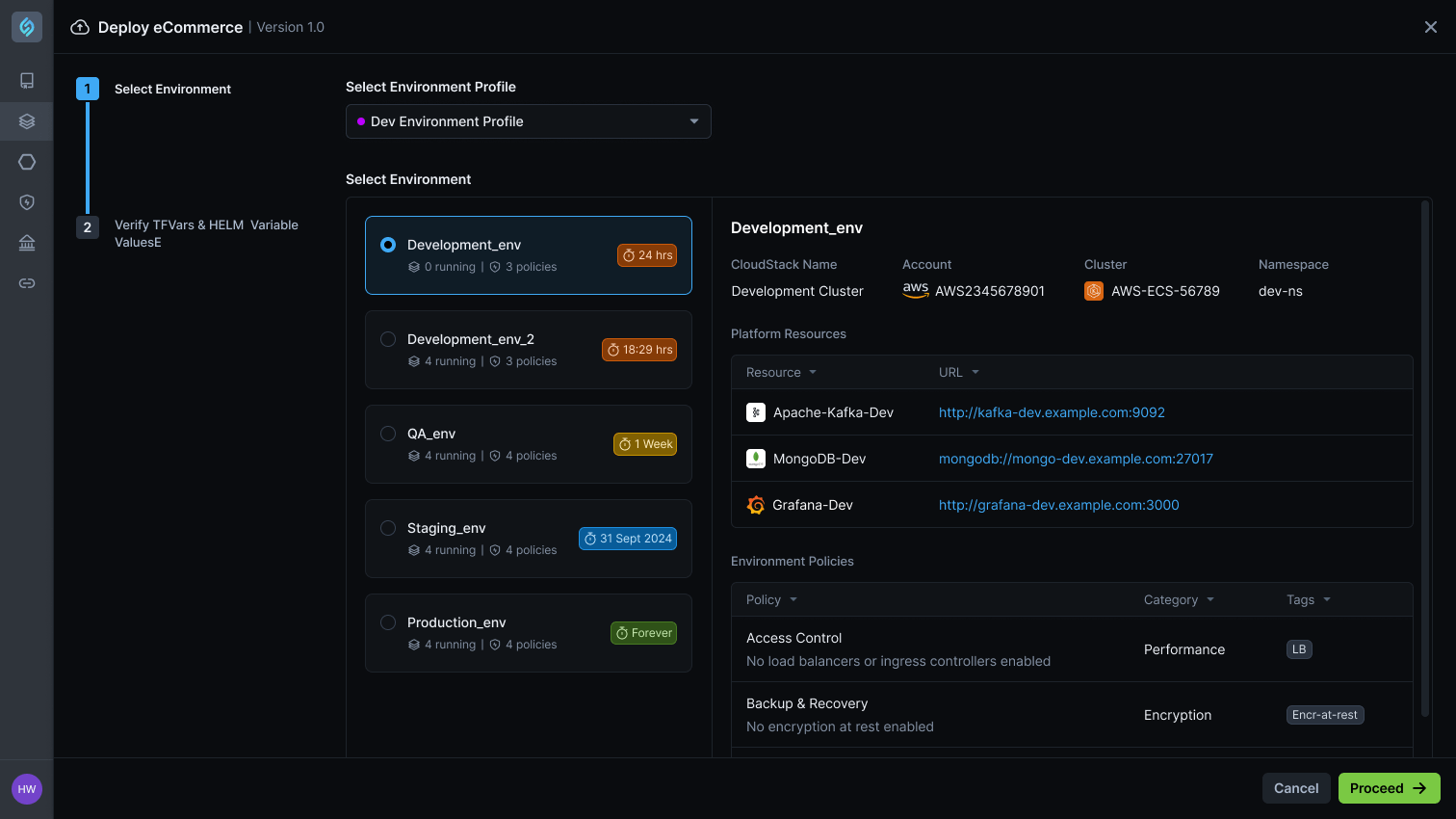The width and height of the screenshot is (1456, 819).
Task: Click the Development Cluster name
Action: coord(797,291)
